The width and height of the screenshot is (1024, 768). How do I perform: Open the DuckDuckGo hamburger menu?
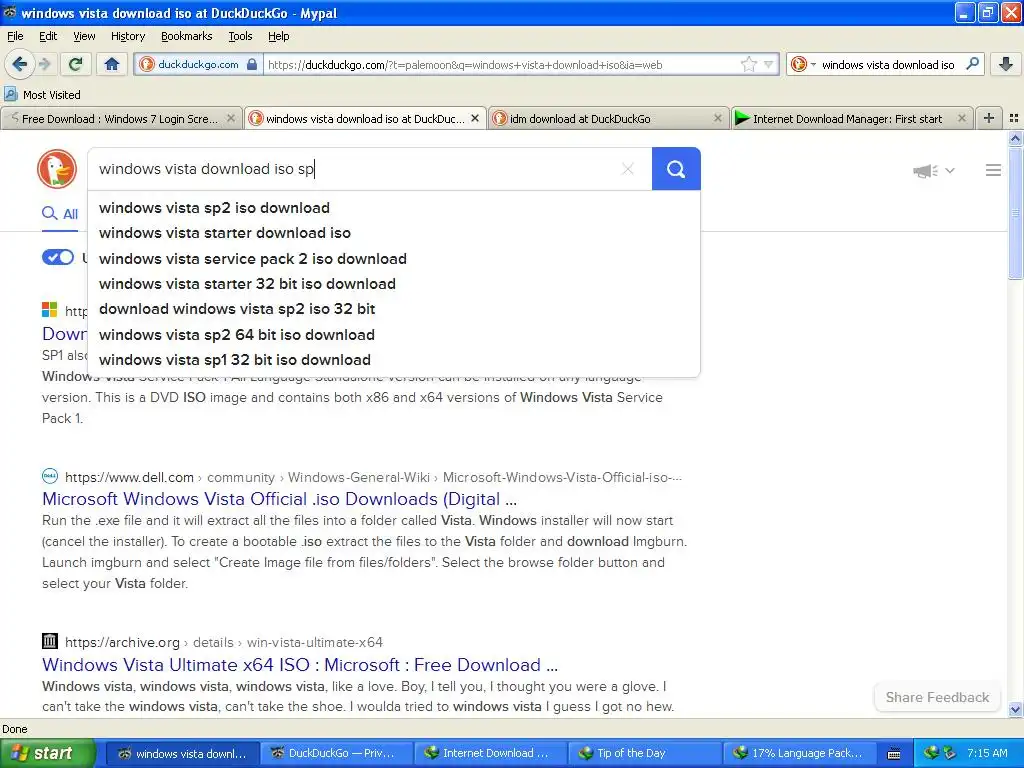click(993, 170)
